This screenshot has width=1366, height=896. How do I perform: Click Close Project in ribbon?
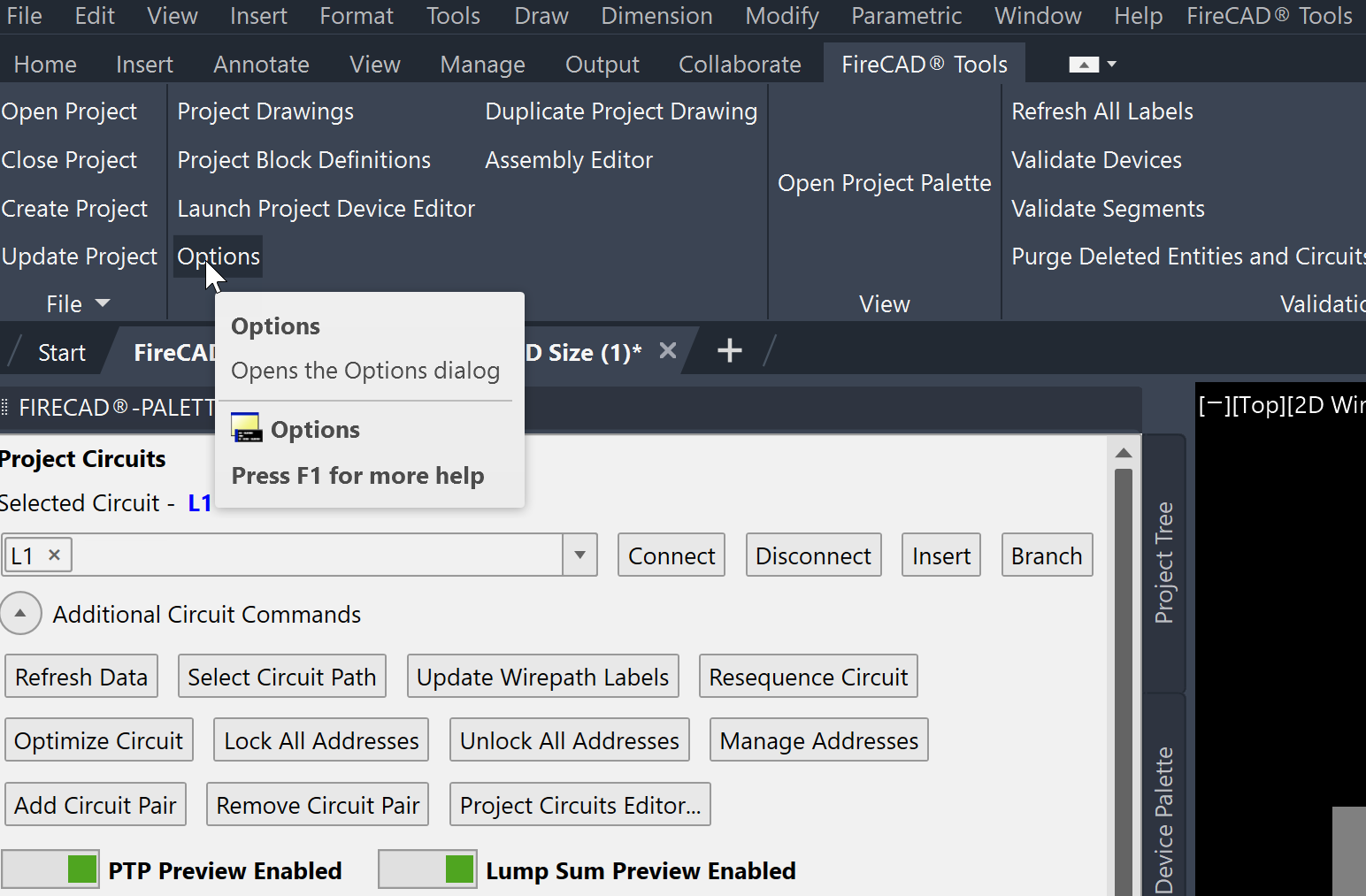[69, 160]
